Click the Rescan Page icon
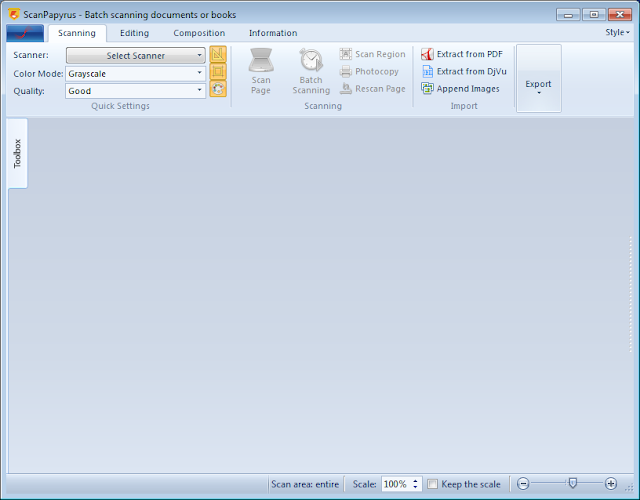 tap(346, 89)
